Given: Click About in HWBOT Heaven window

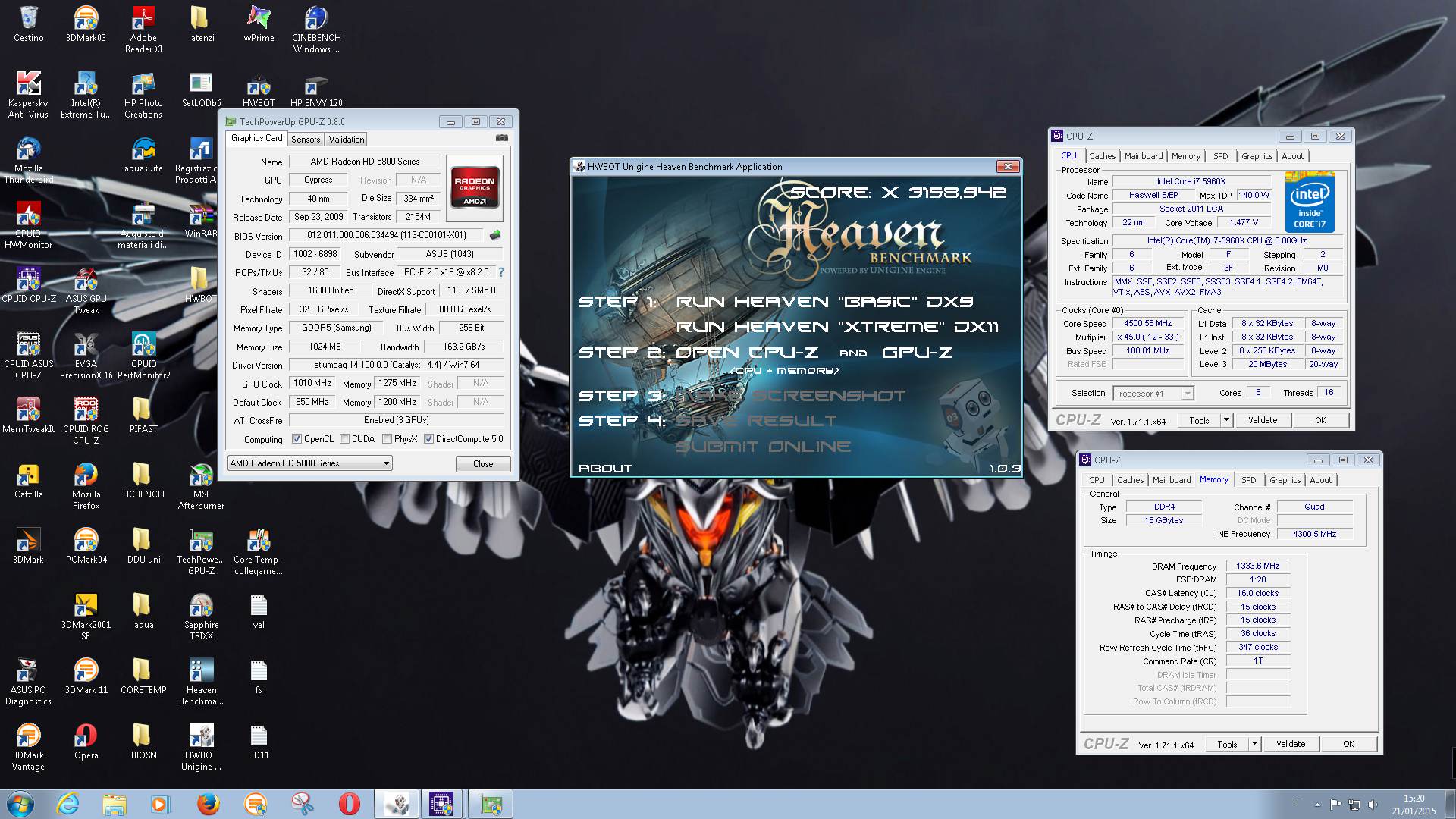Looking at the screenshot, I should (x=605, y=469).
